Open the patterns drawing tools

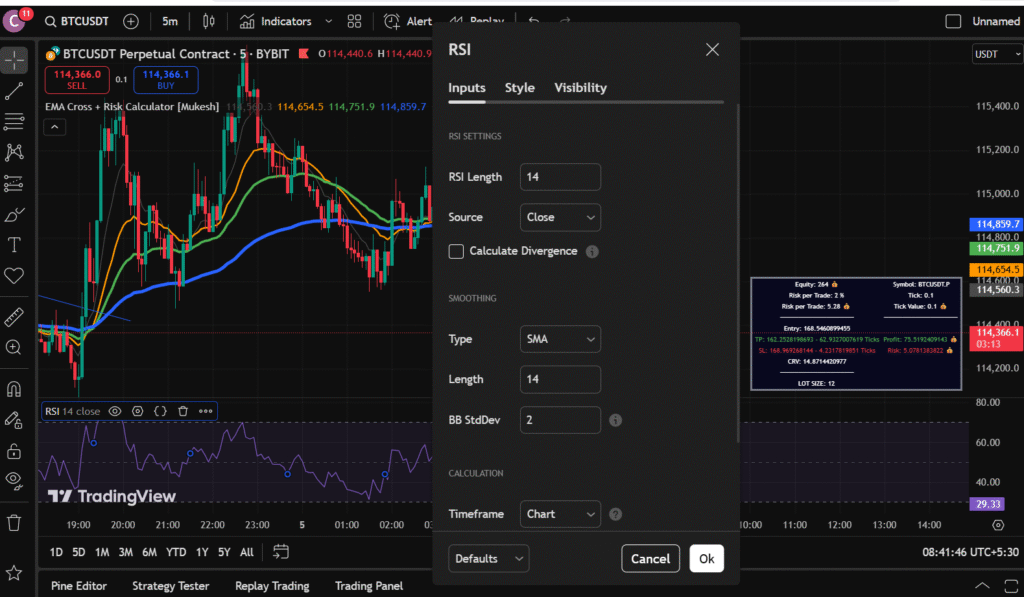click(x=14, y=152)
